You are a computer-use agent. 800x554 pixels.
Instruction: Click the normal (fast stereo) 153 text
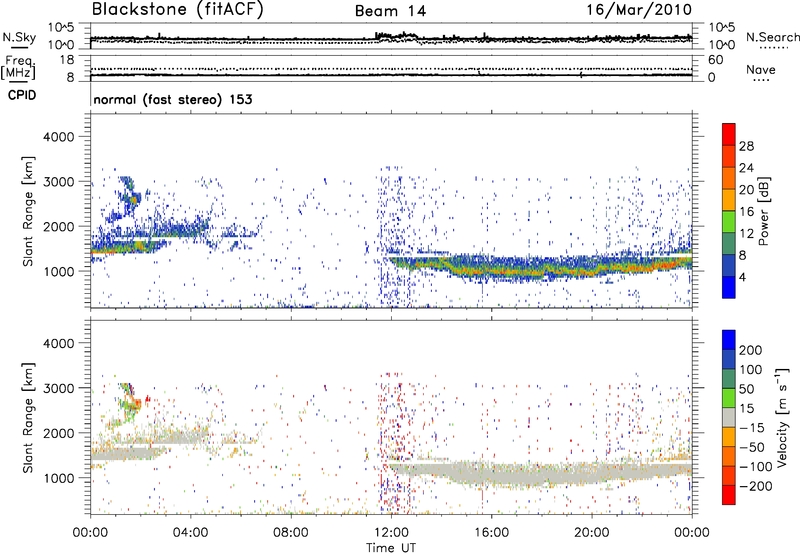(x=173, y=99)
